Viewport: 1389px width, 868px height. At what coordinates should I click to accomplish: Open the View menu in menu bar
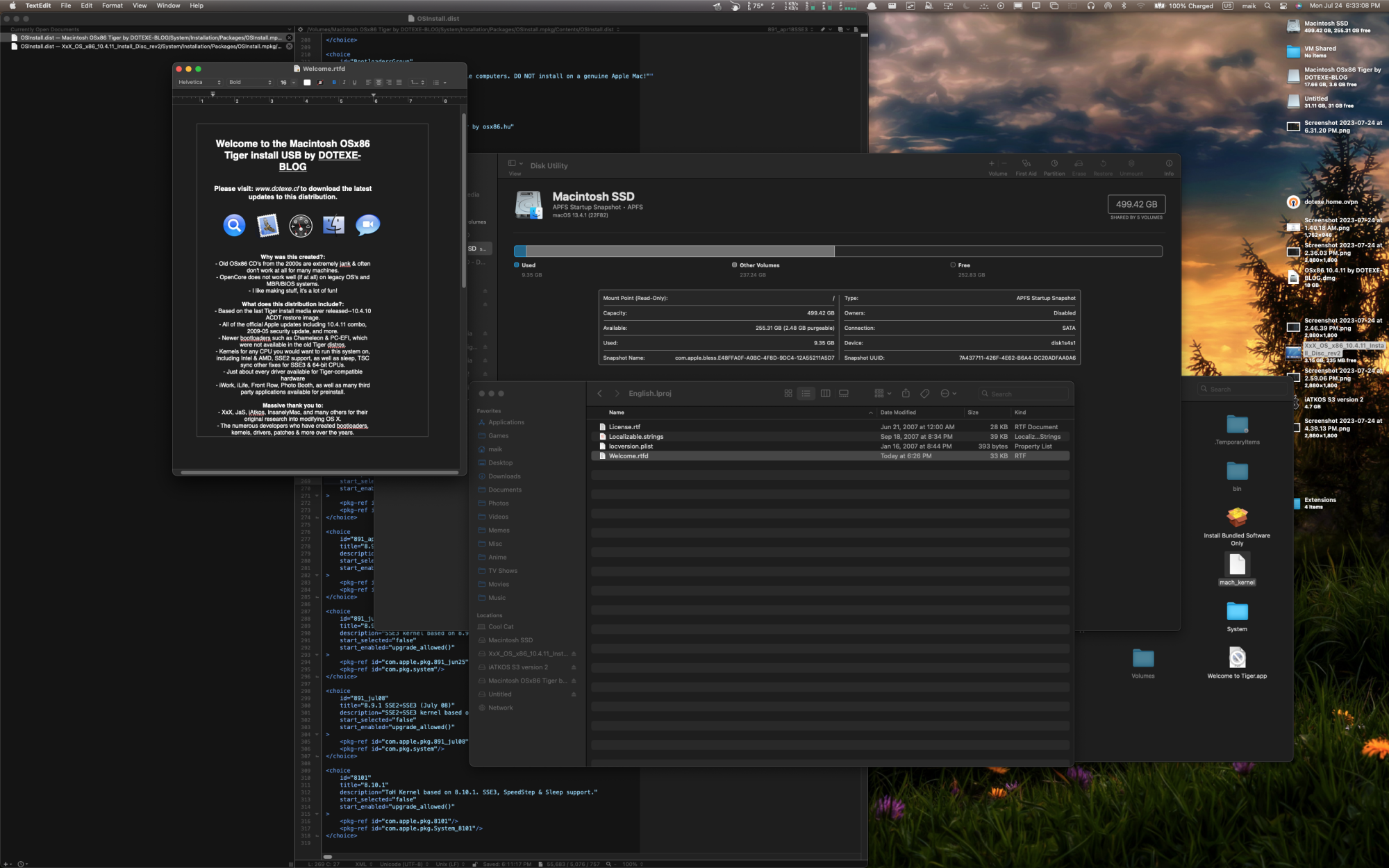tap(140, 6)
